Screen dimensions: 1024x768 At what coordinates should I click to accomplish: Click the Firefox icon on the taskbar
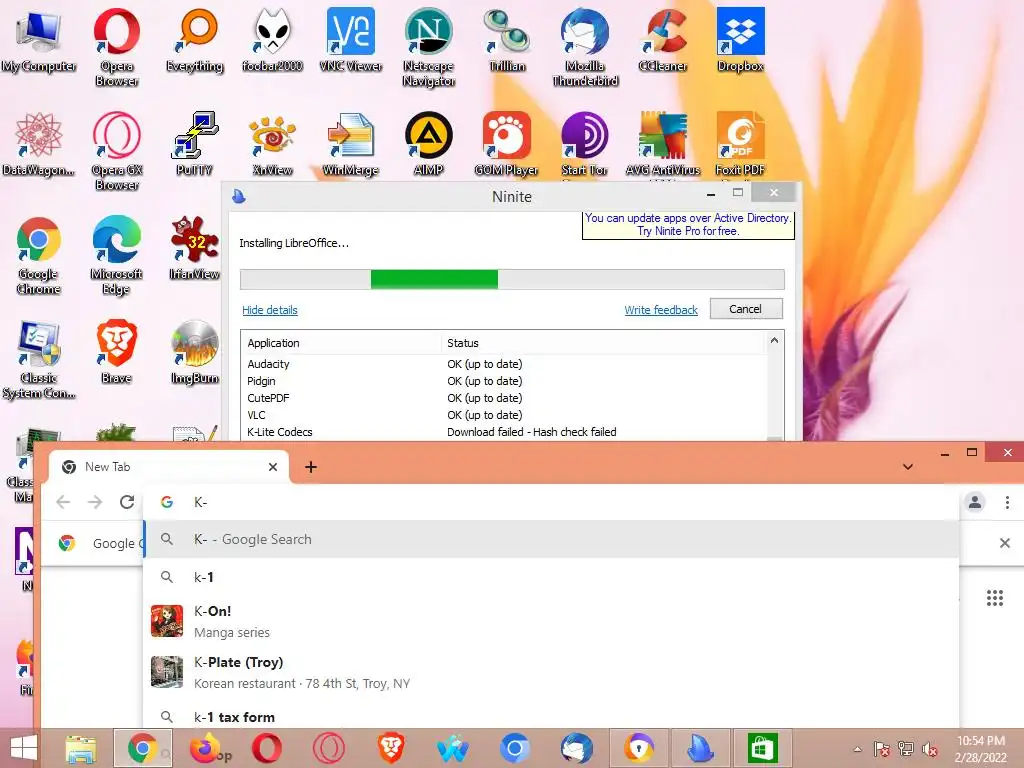(x=205, y=748)
